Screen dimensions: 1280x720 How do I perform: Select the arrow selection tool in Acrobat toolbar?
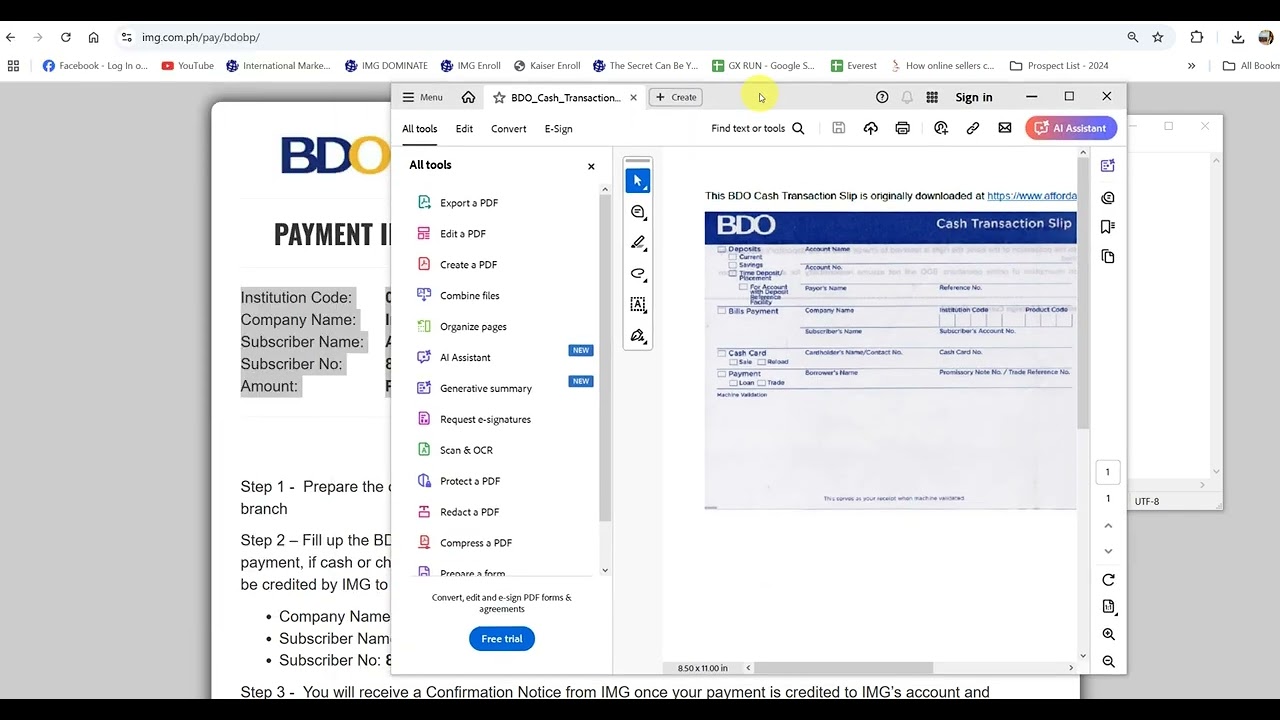click(638, 181)
